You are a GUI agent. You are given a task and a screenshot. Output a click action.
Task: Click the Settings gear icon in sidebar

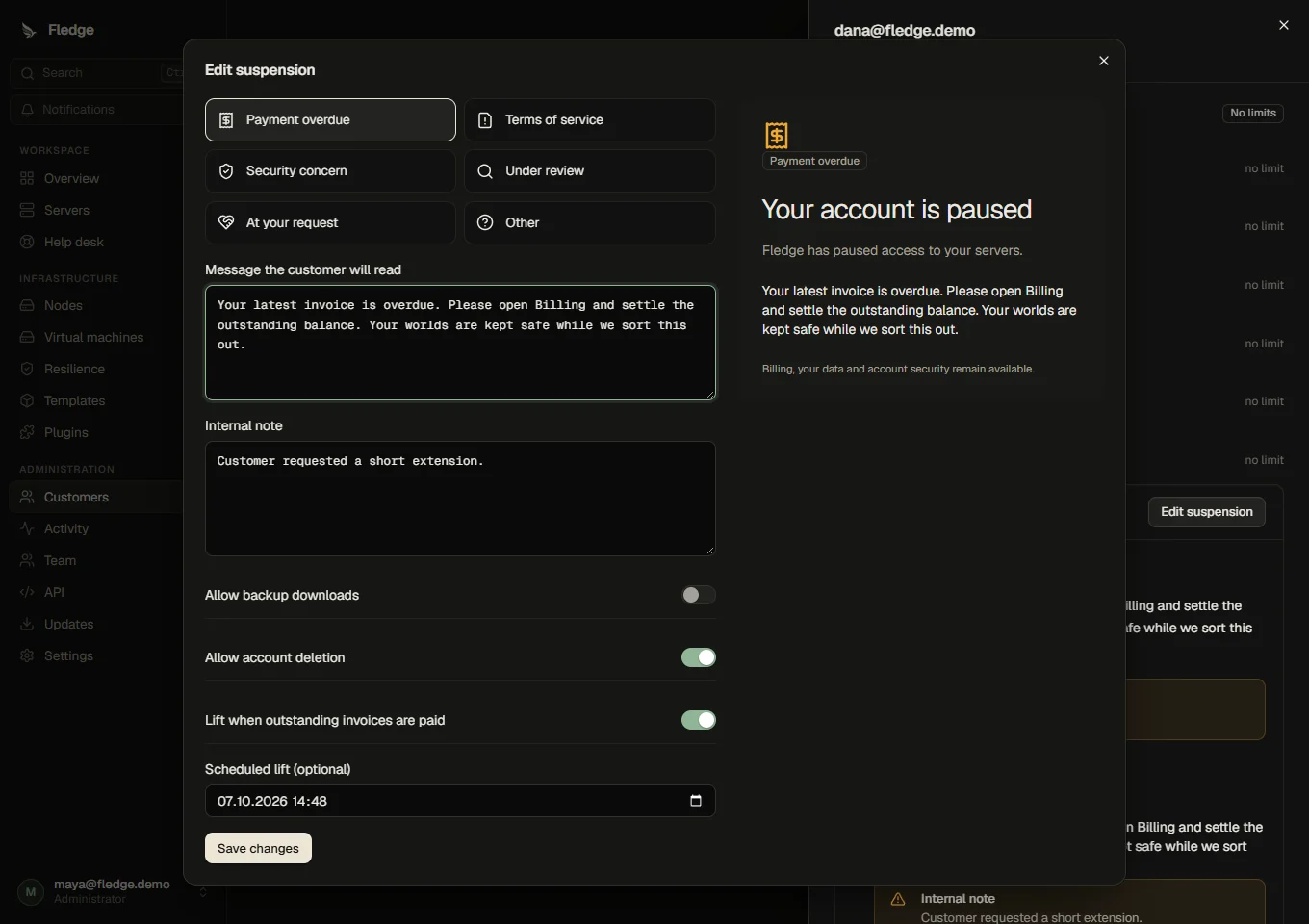click(27, 655)
